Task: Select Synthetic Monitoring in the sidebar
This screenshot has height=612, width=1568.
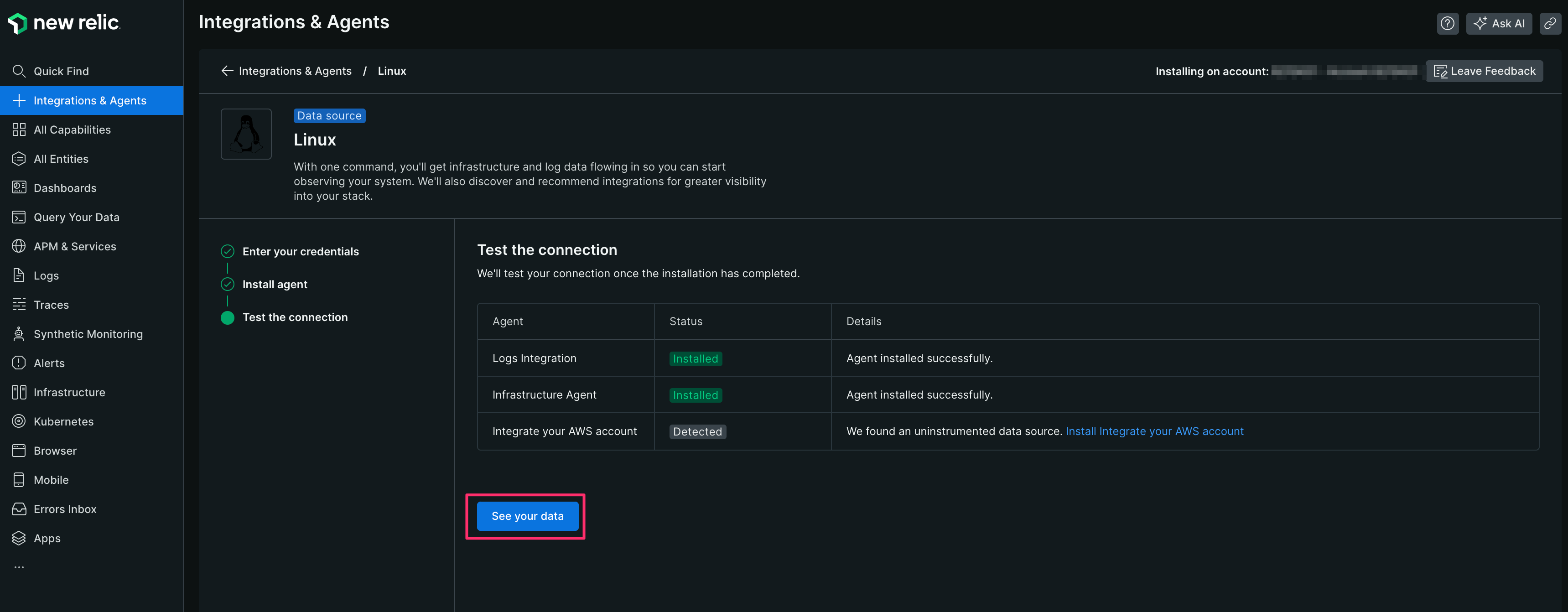Action: coord(88,334)
